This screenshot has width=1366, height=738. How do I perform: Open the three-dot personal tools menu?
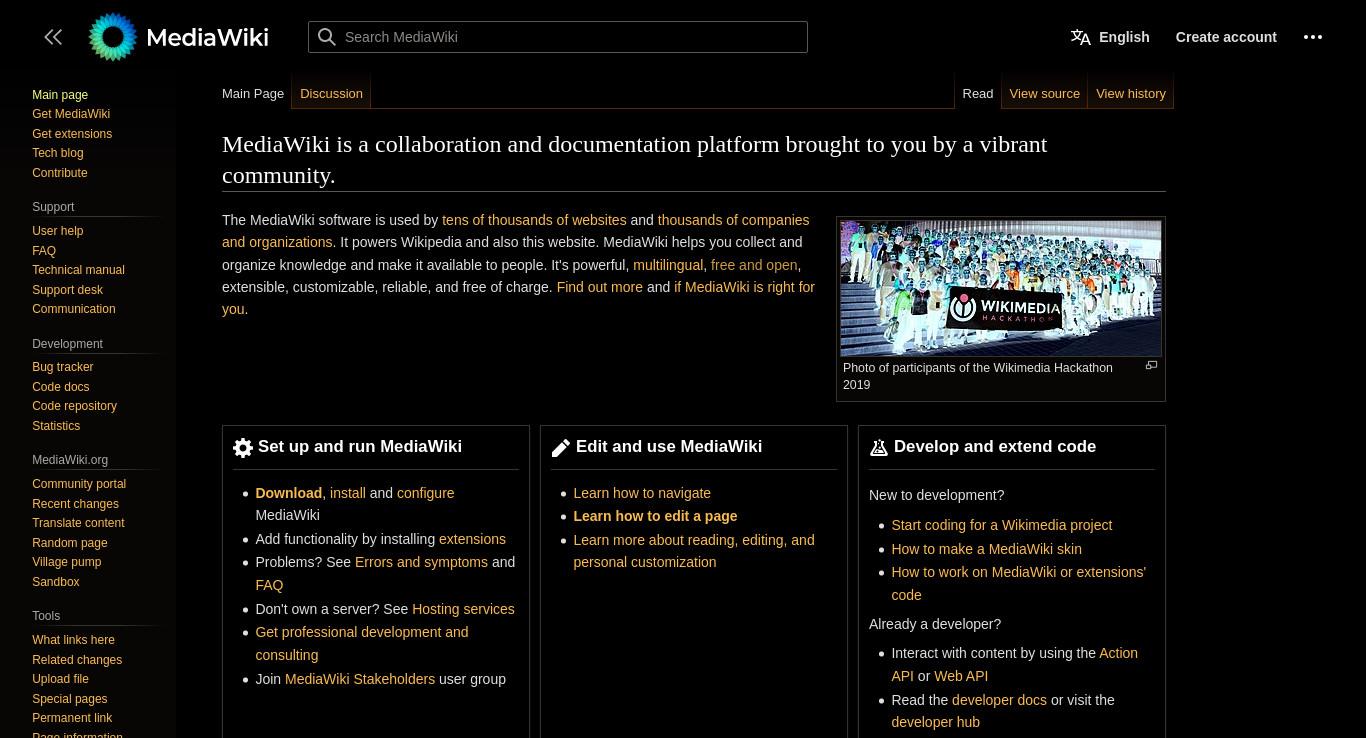coord(1313,37)
